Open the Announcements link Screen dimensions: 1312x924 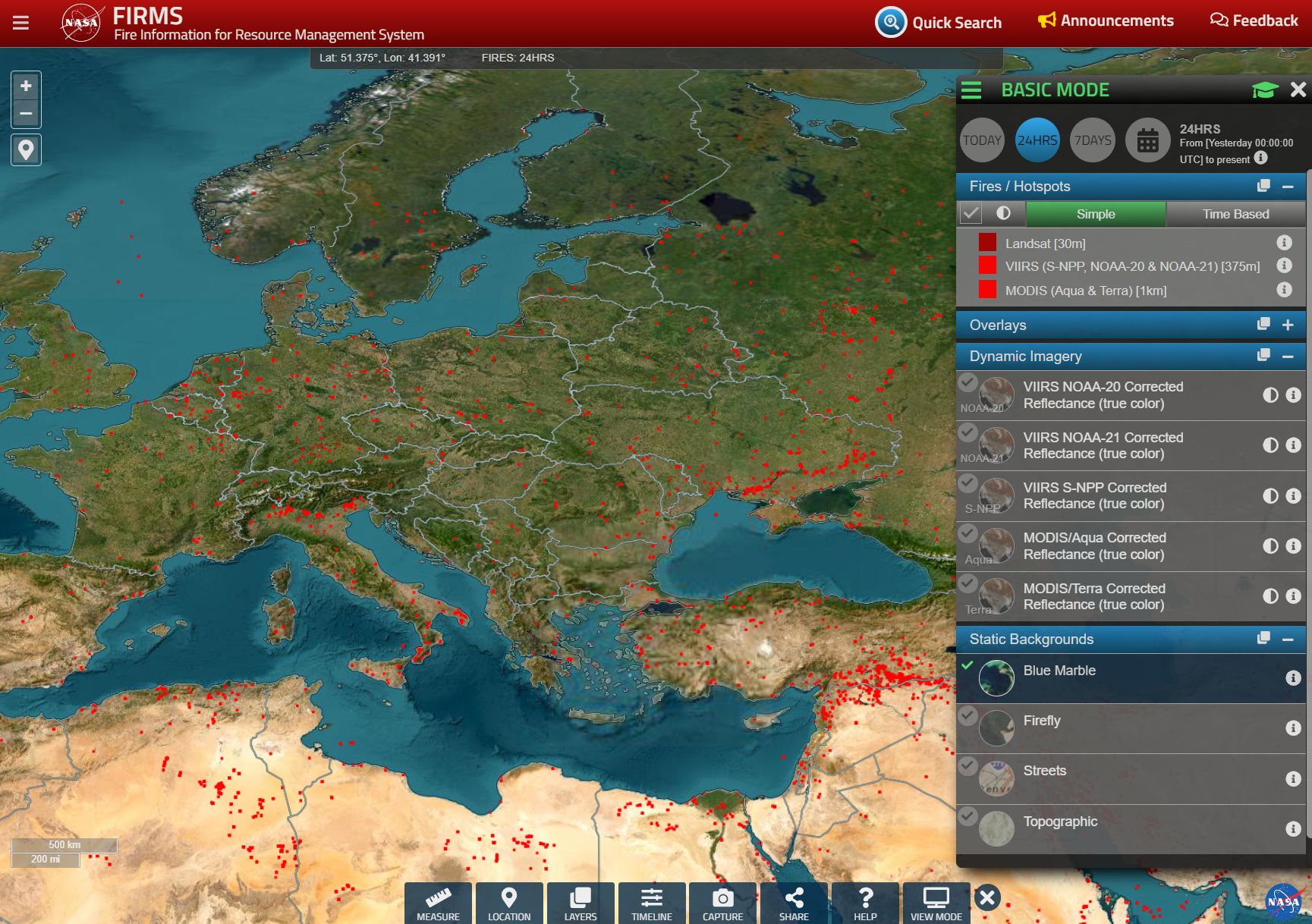pos(1106,20)
